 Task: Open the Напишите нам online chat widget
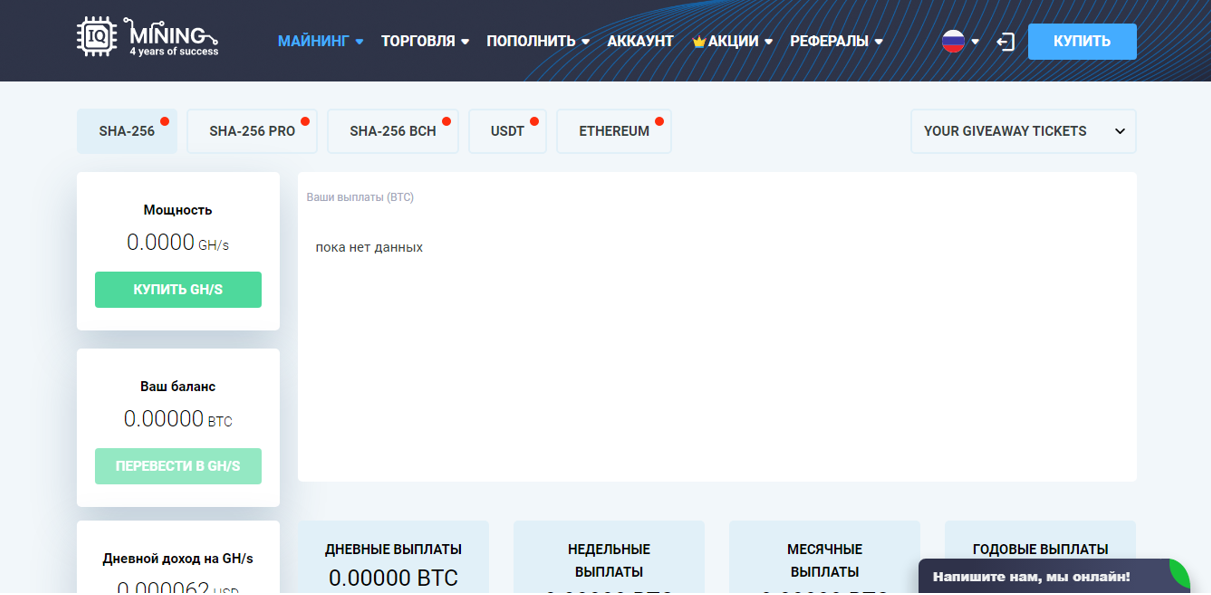tap(1054, 576)
